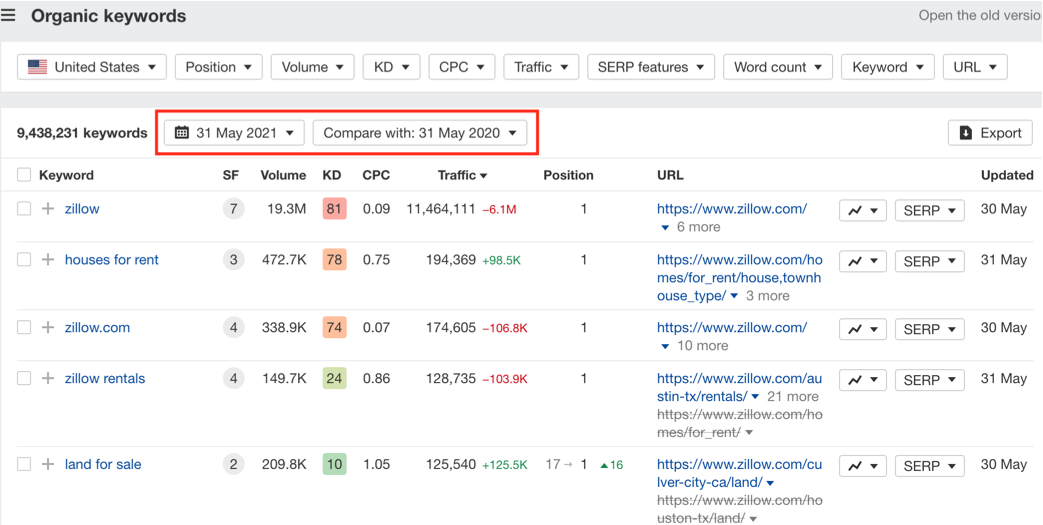The width and height of the screenshot is (1043, 525).
Task: Open the Keyword filter dropdown
Action: pos(888,67)
